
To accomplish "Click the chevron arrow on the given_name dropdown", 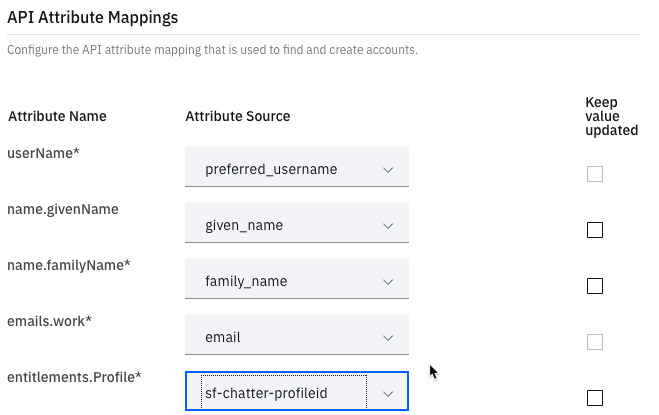I will tap(388, 226).
